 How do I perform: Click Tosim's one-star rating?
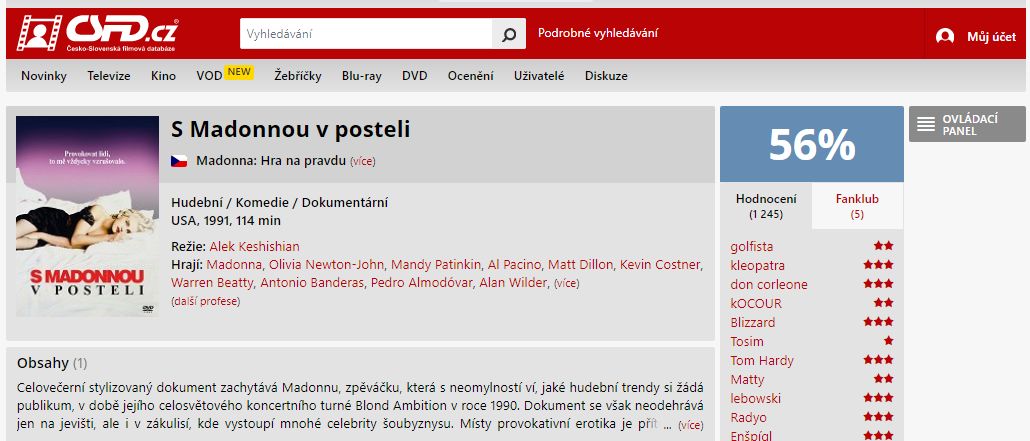pos(889,341)
